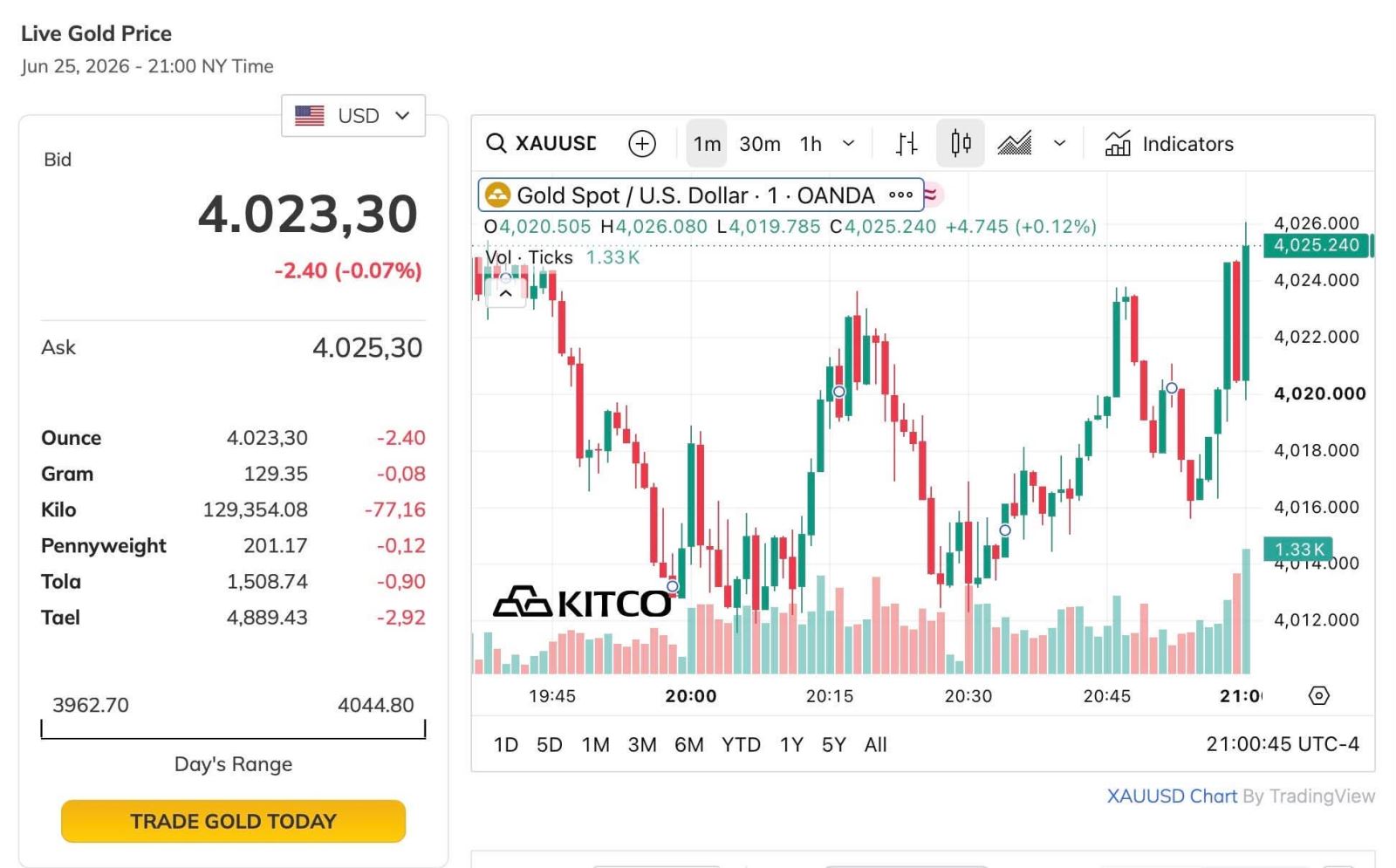Open the XAUUSD Chart TradingView link
Screen dimensions: 1396x868
coord(1172,796)
